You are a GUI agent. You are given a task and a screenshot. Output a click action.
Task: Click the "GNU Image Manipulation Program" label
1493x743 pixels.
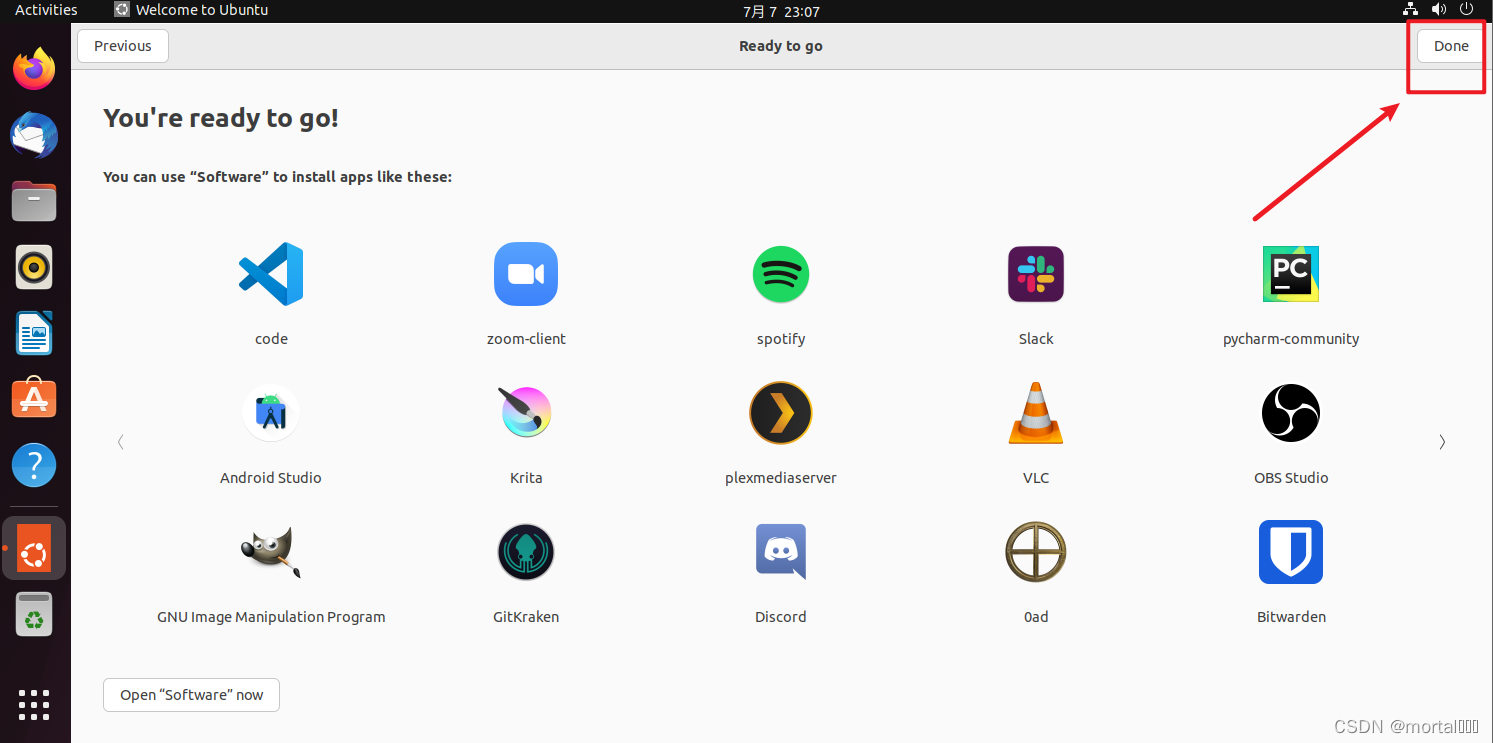[x=271, y=617]
